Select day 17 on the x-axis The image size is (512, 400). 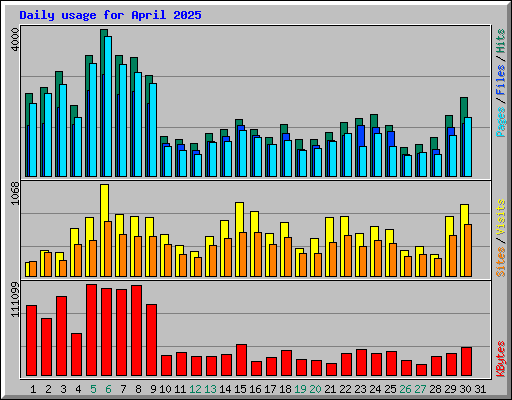[270, 389]
